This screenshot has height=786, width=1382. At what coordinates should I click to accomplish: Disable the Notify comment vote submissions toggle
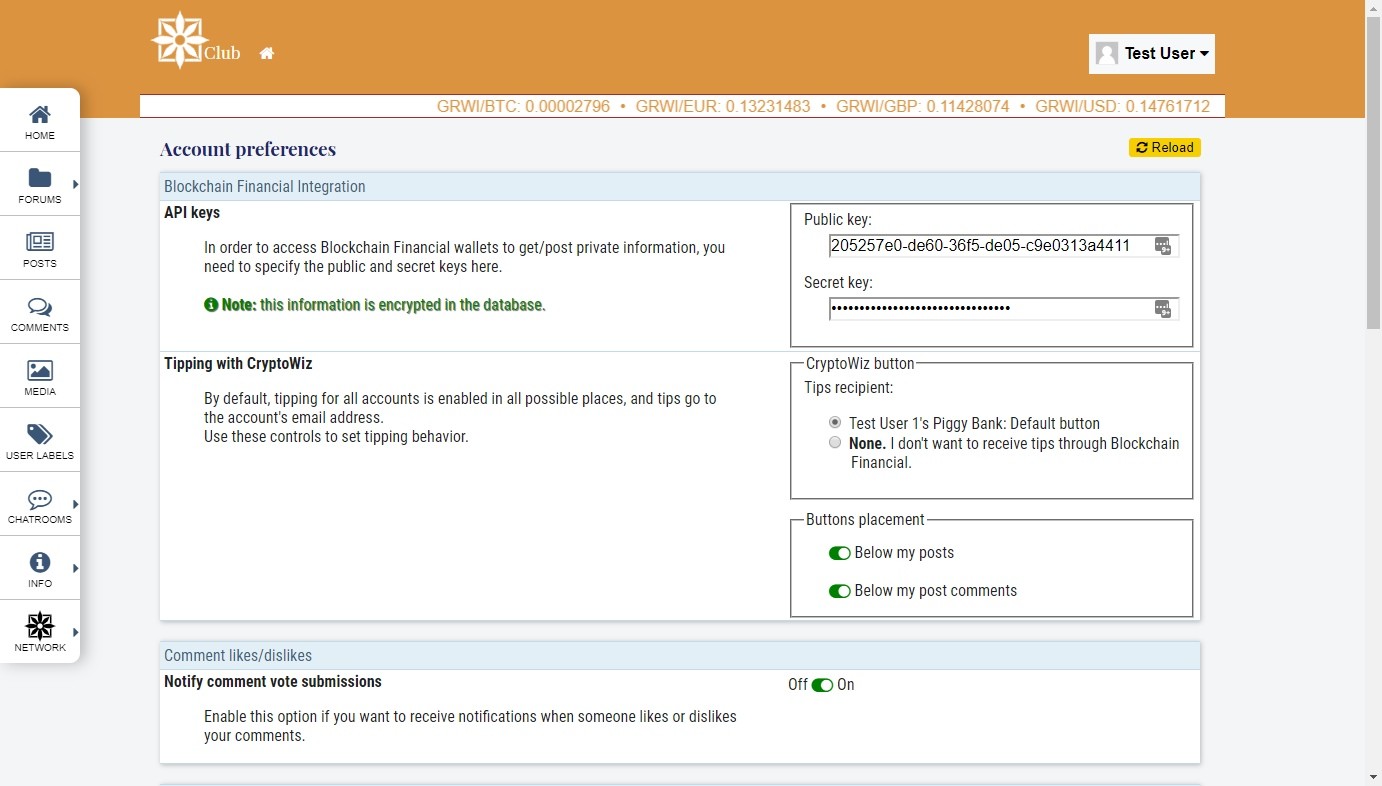(822, 685)
